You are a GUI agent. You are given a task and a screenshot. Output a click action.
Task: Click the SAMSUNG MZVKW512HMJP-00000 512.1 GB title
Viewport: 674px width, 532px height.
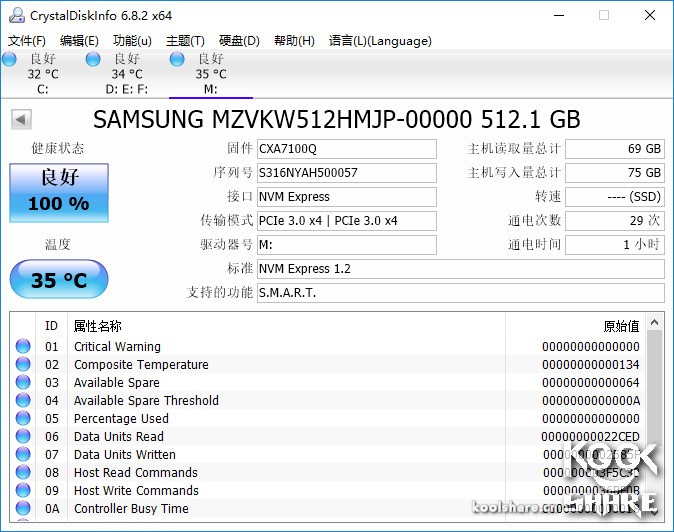pyautogui.click(x=337, y=119)
